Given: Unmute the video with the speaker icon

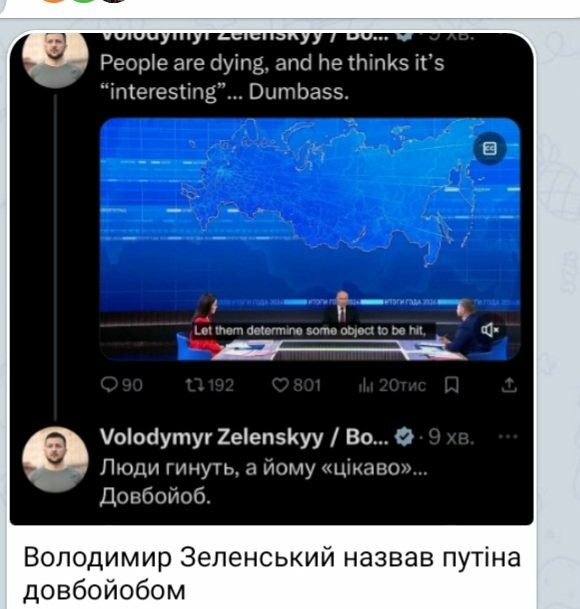Looking at the screenshot, I should pyautogui.click(x=489, y=330).
